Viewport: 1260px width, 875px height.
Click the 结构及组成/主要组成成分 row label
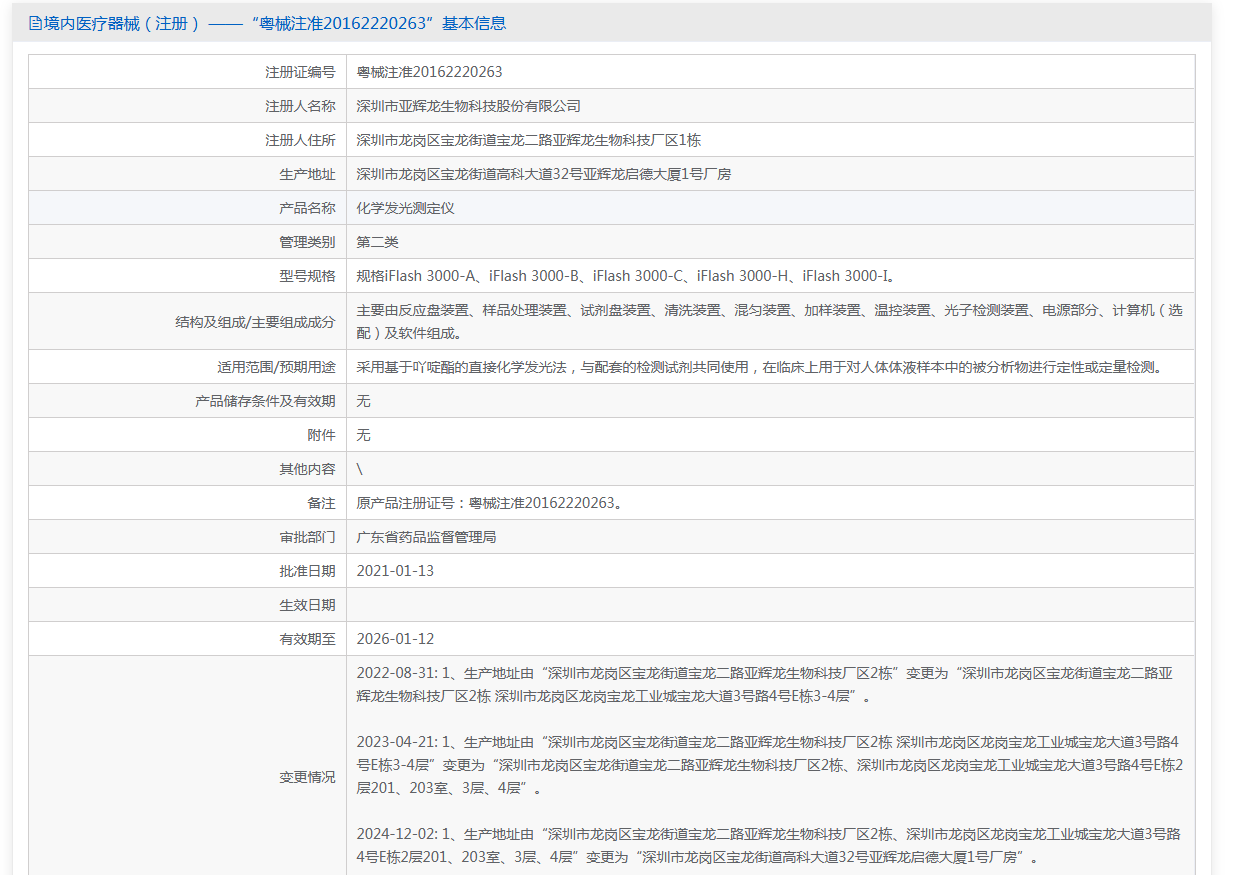tap(255, 322)
